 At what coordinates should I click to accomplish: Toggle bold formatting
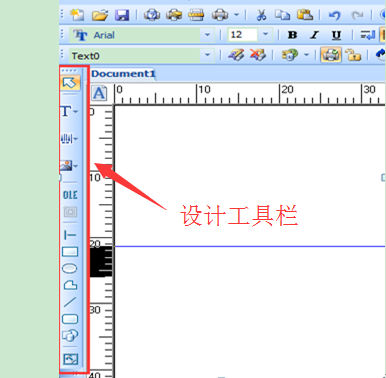point(292,35)
